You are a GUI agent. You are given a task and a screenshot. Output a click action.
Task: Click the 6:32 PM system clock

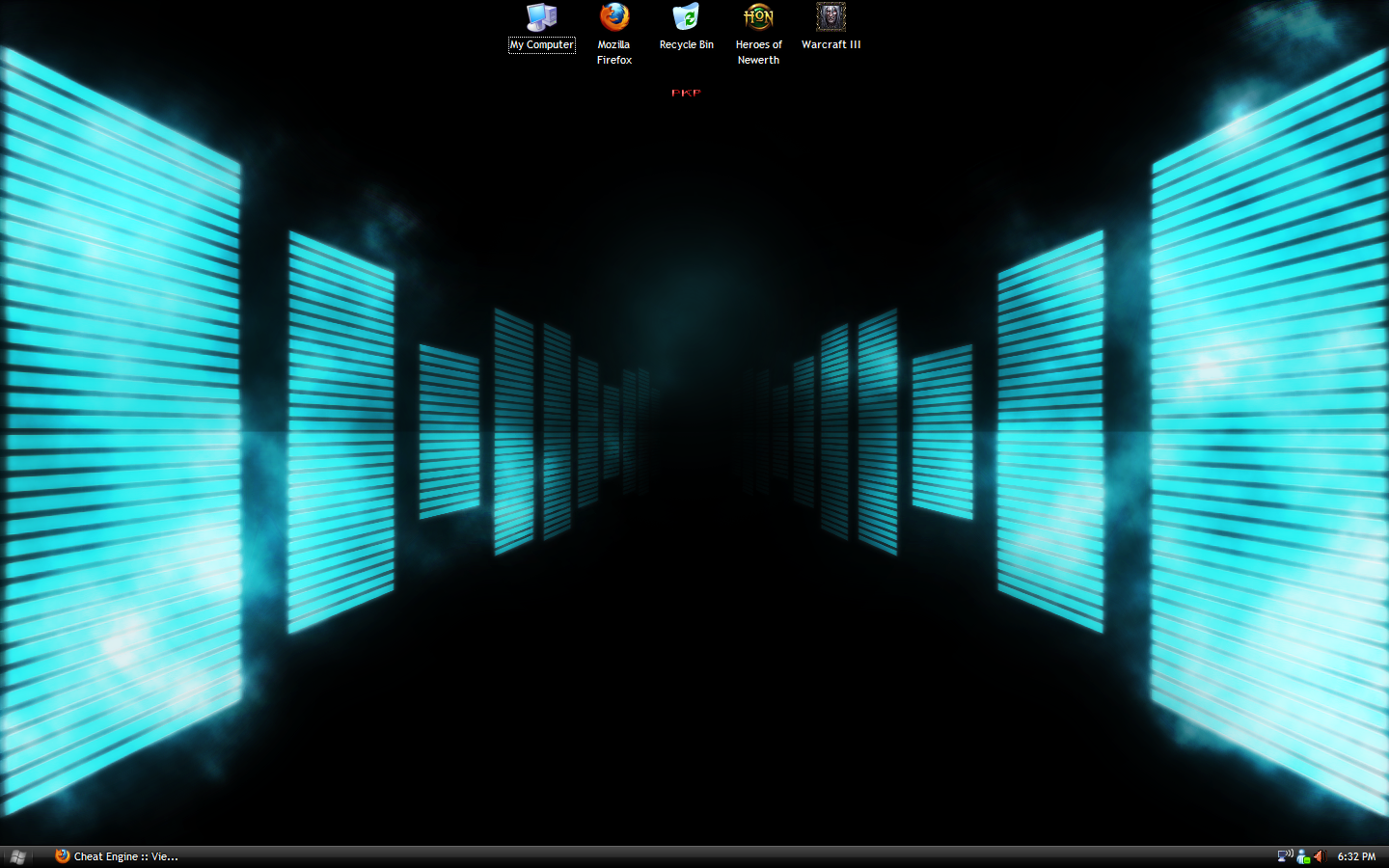tap(1356, 856)
